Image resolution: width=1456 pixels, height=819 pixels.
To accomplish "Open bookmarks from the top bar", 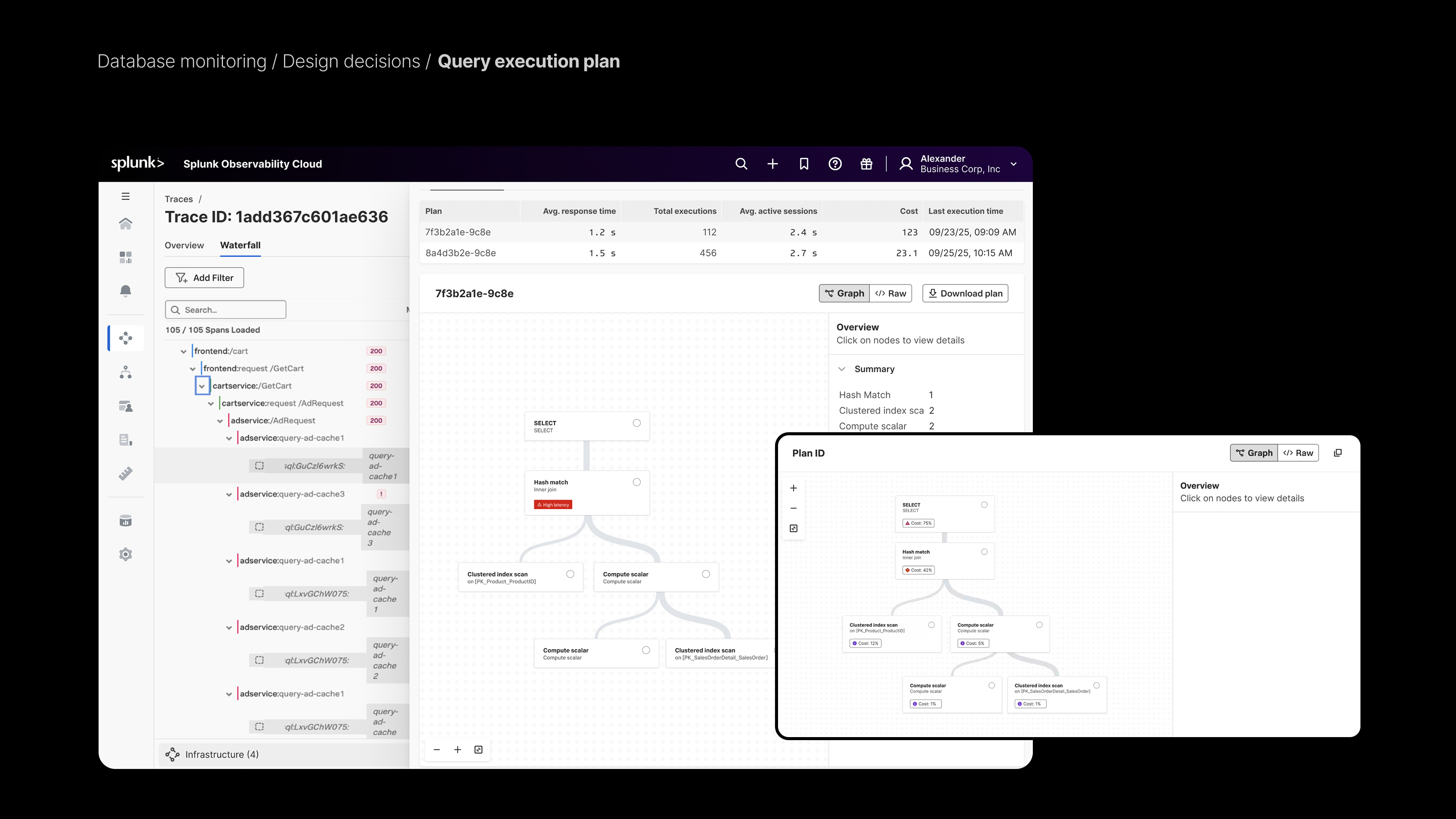I will coord(804,164).
